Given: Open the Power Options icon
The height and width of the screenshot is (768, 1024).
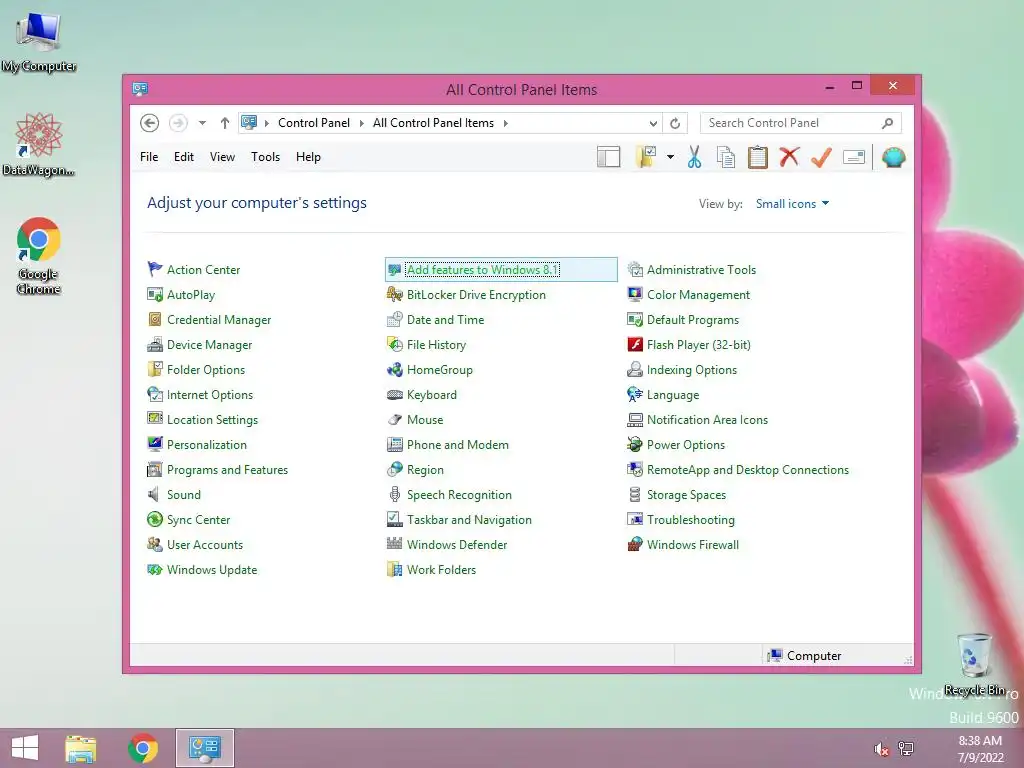Looking at the screenshot, I should point(635,444).
